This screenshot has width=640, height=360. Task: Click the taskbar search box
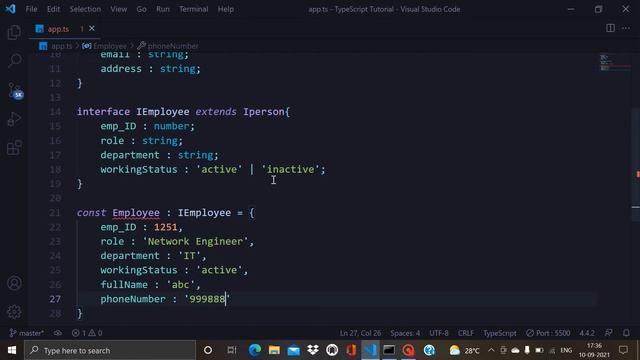pos(110,350)
